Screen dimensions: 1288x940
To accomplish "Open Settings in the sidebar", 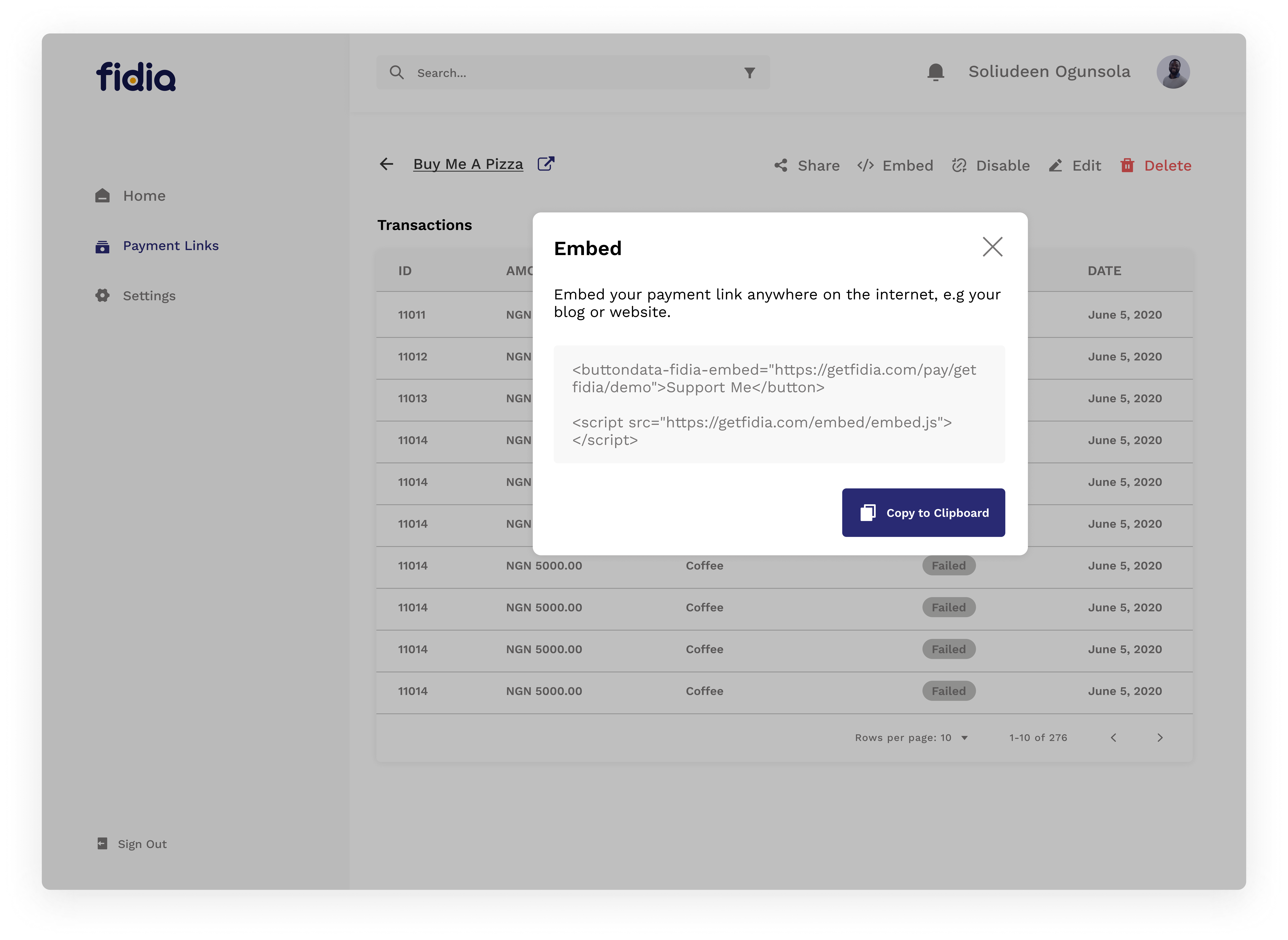I will point(135,296).
